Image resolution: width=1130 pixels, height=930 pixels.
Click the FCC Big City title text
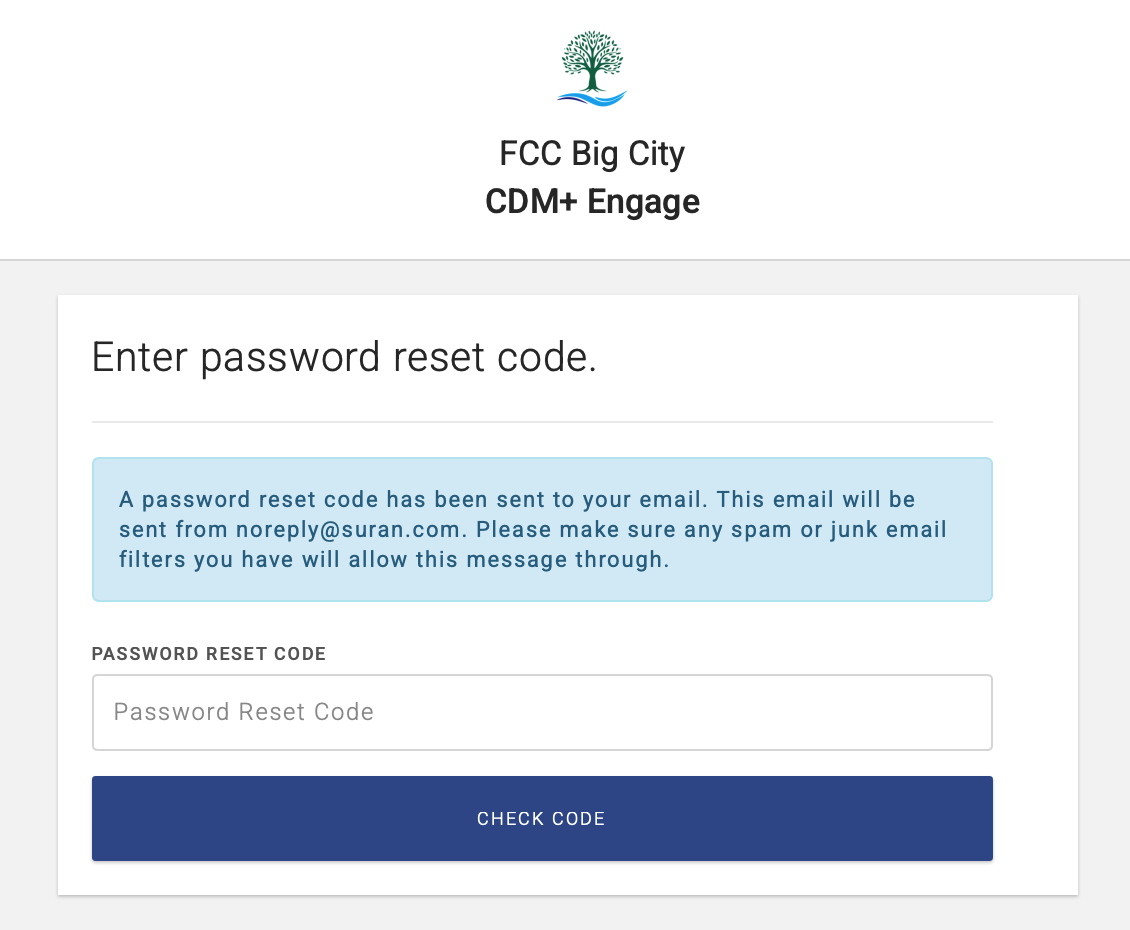point(591,154)
